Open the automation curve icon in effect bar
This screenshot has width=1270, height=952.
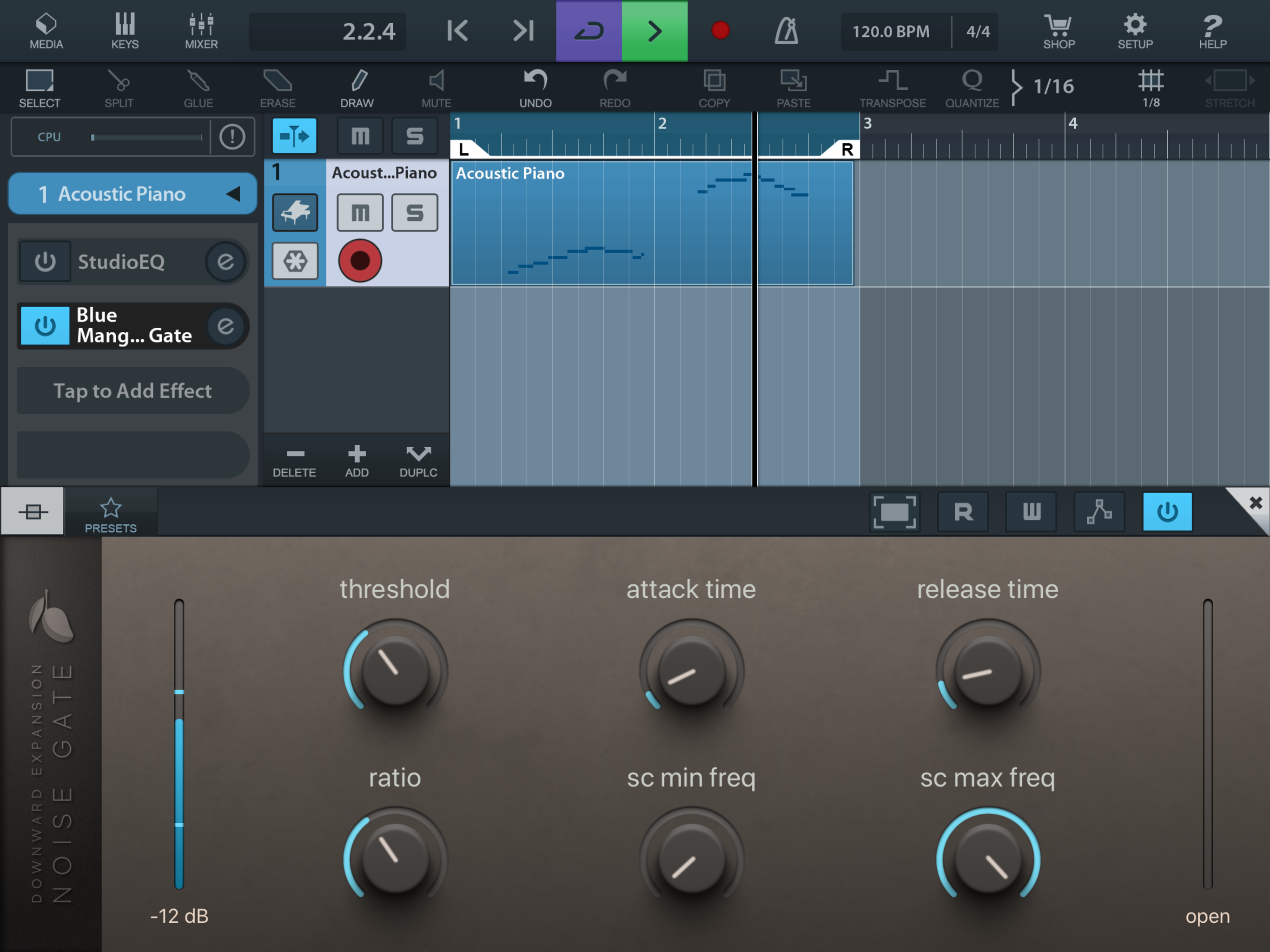1099,511
